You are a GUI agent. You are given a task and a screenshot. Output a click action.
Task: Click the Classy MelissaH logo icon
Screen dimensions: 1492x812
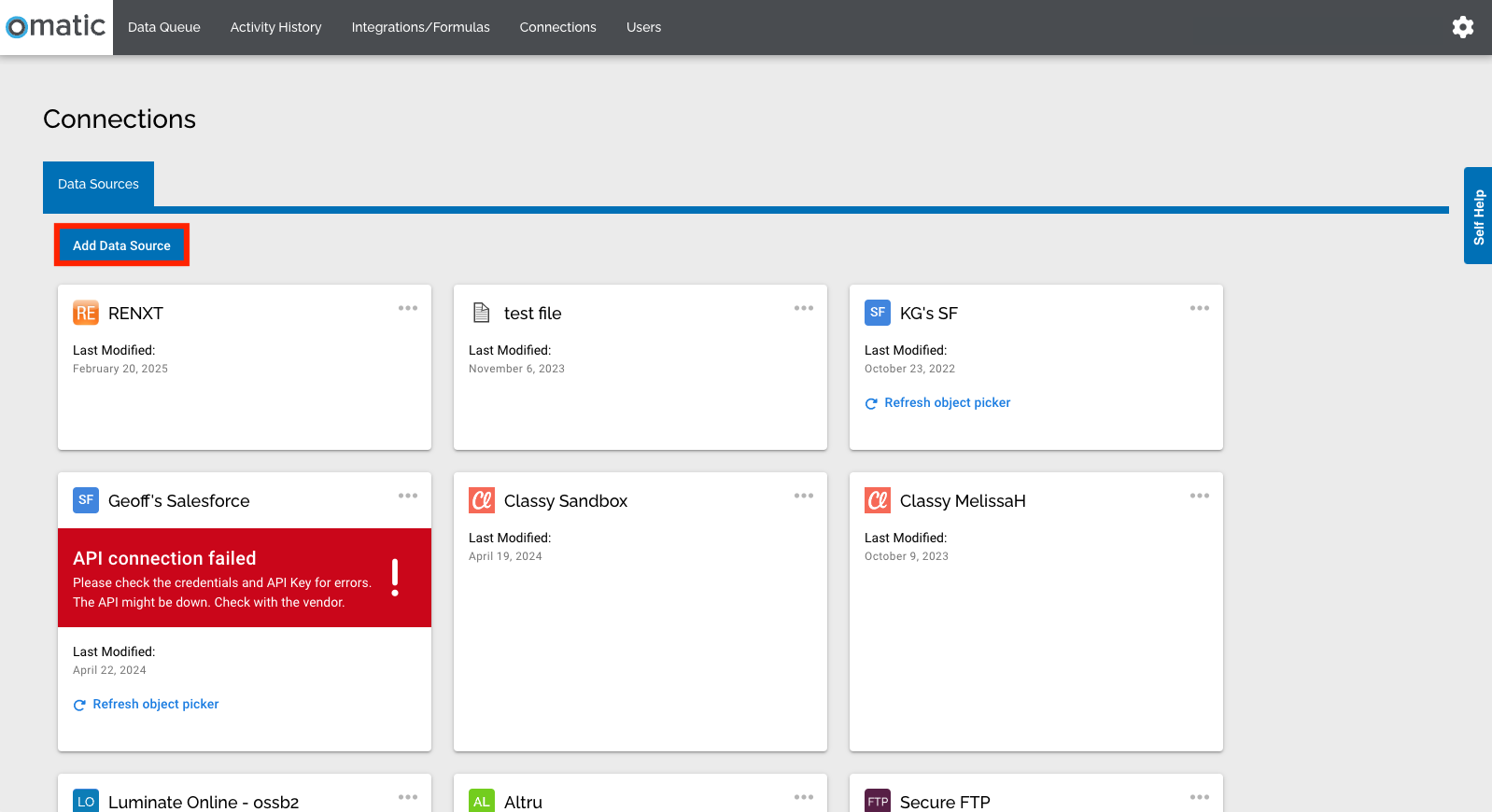pyautogui.click(x=878, y=500)
